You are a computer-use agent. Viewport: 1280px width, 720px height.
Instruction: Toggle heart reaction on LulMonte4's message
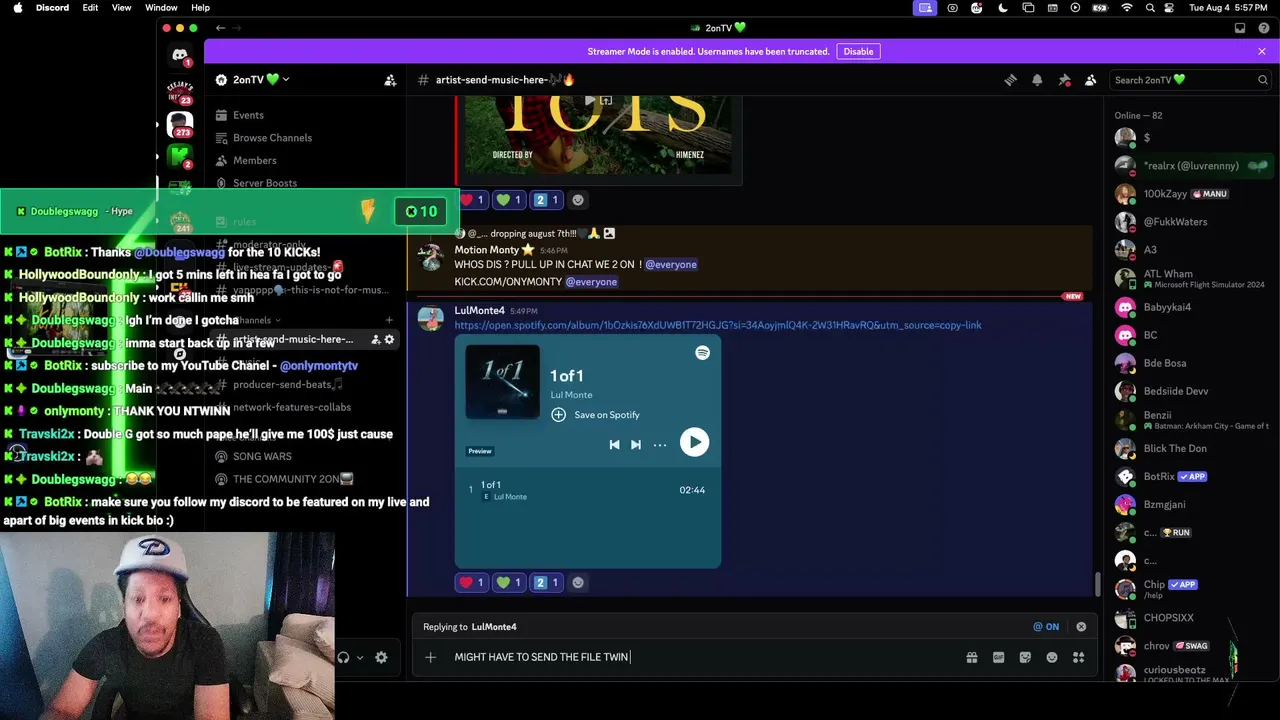point(471,582)
